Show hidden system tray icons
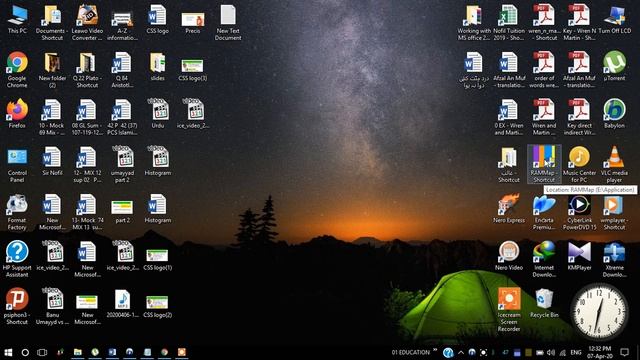The image size is (640, 360). pyautogui.click(x=461, y=352)
